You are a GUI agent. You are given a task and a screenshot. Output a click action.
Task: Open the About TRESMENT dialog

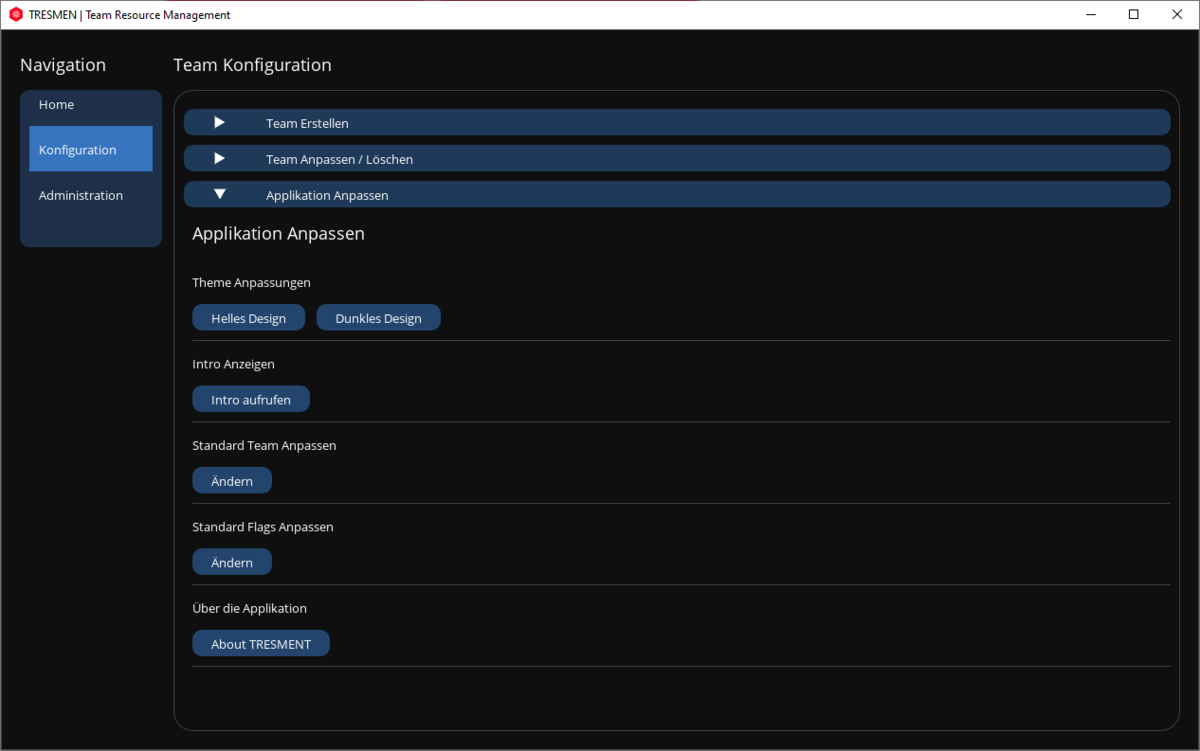tap(261, 644)
